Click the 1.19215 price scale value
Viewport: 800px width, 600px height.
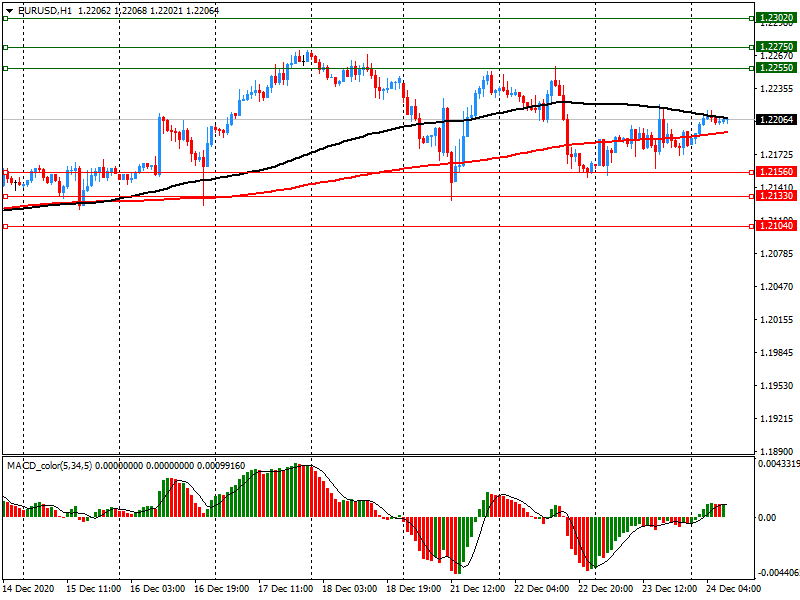coord(777,419)
